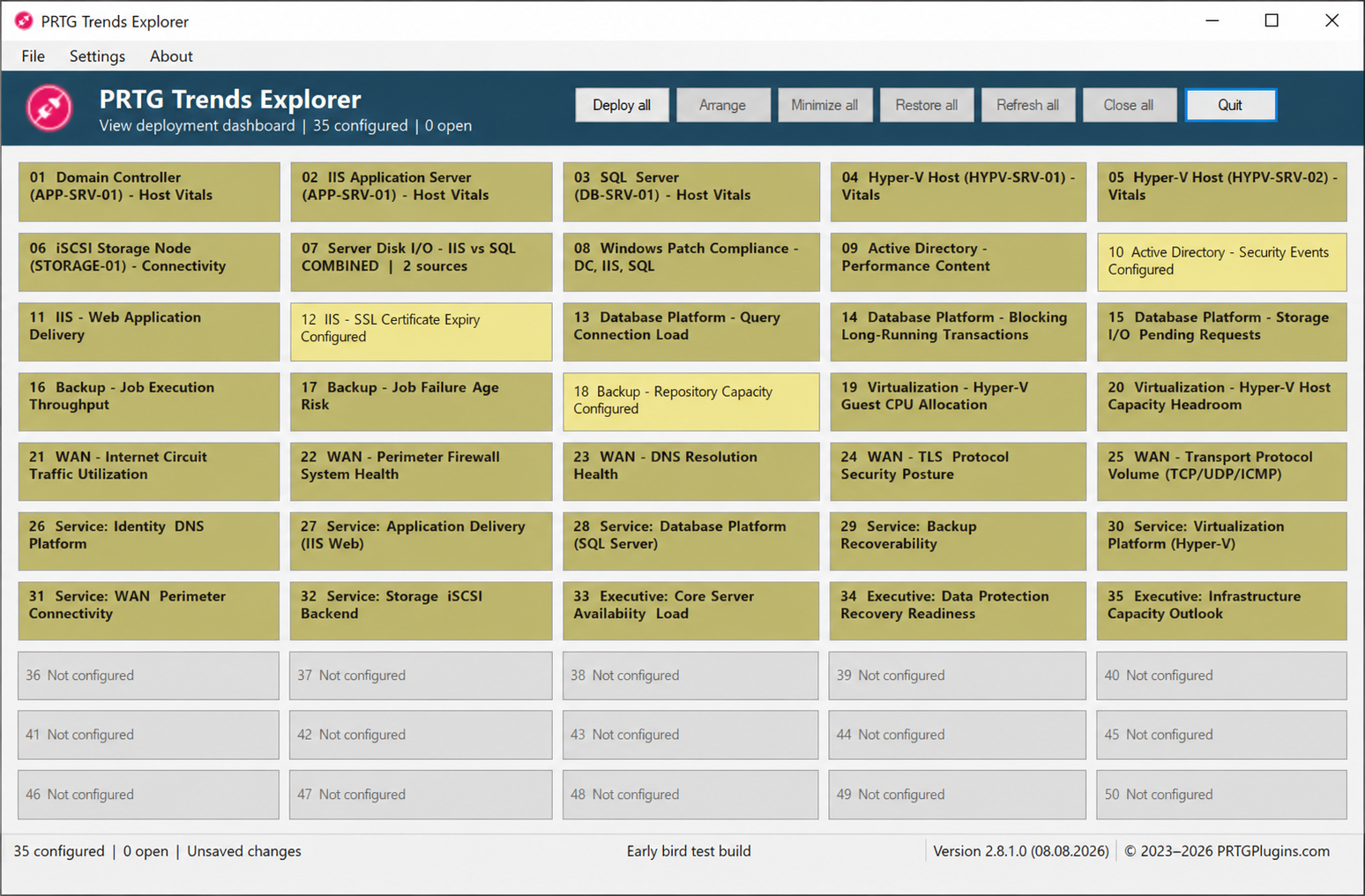Image resolution: width=1365 pixels, height=896 pixels.
Task: Select tile 12 IIS SSL Certificate Expiry
Action: point(421,332)
